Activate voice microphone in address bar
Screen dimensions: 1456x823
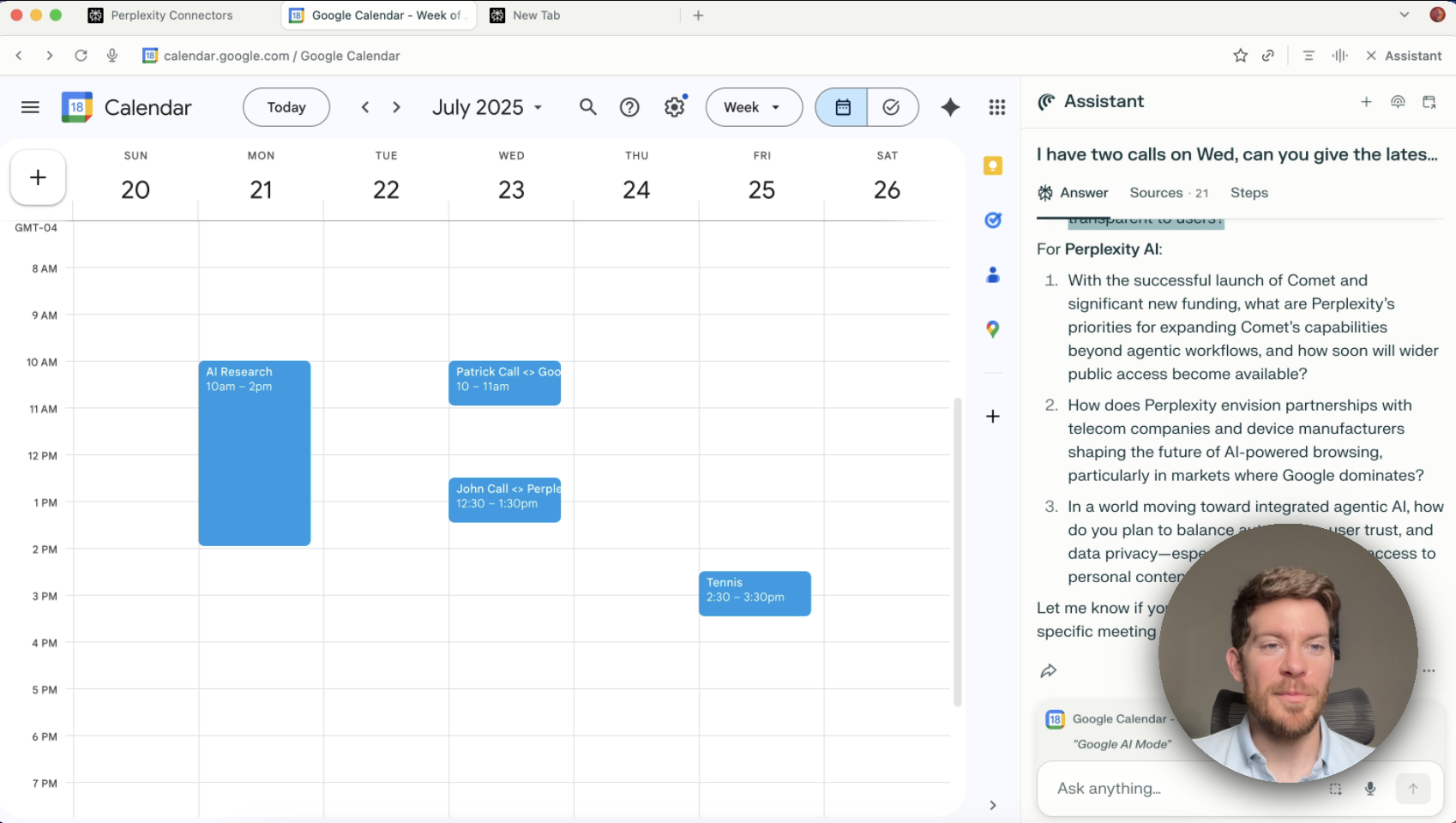click(111, 56)
